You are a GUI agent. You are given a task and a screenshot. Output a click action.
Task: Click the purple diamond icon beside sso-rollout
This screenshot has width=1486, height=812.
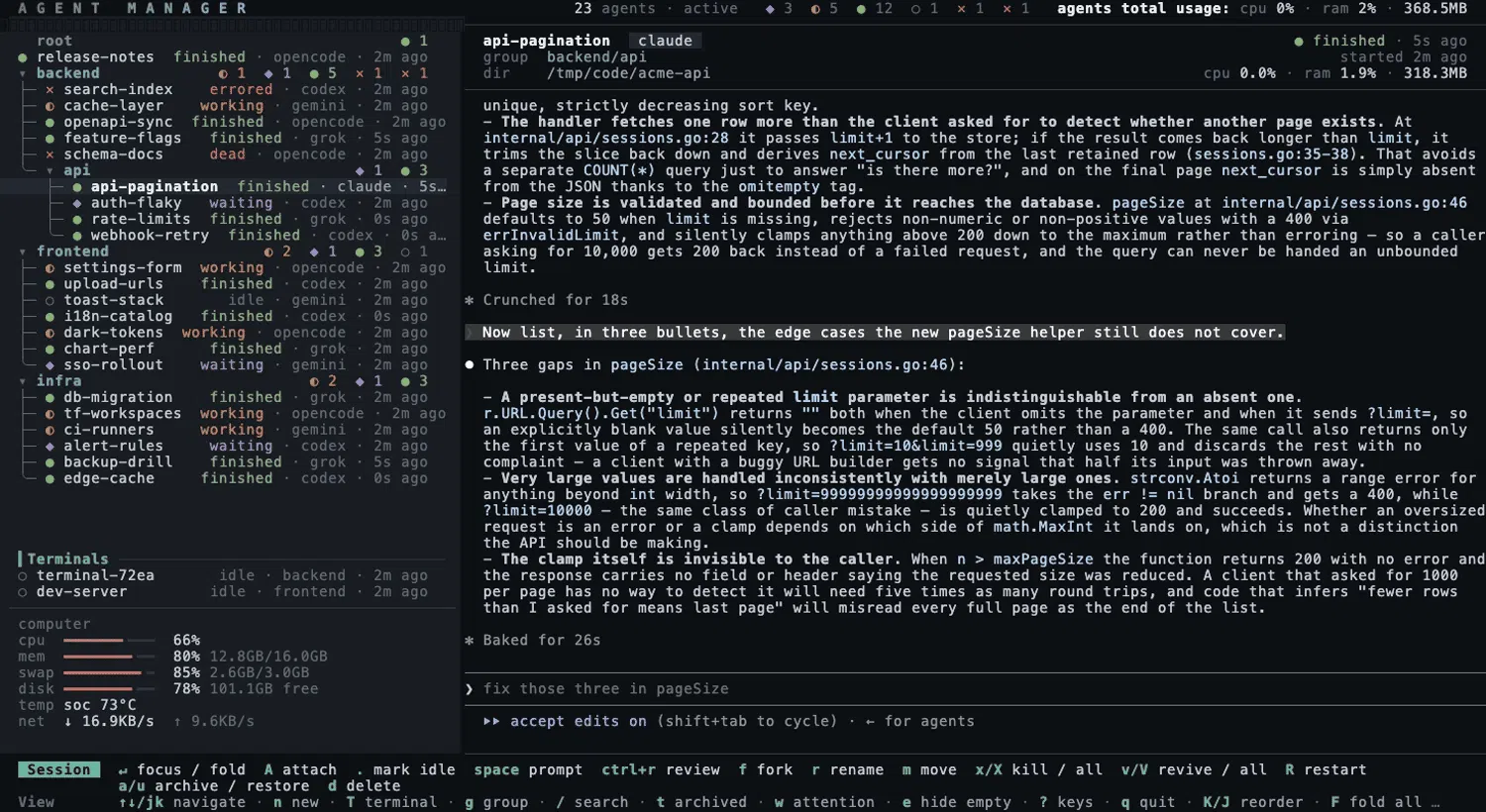pos(50,365)
